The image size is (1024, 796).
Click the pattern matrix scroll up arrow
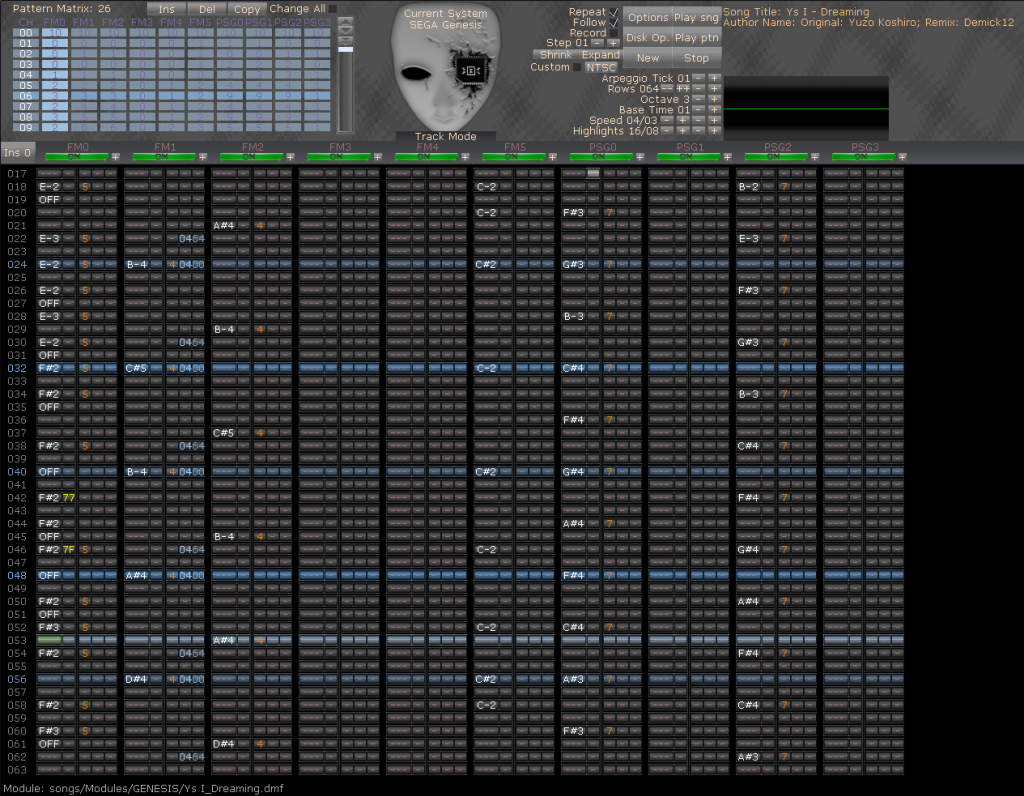pyautogui.click(x=345, y=22)
